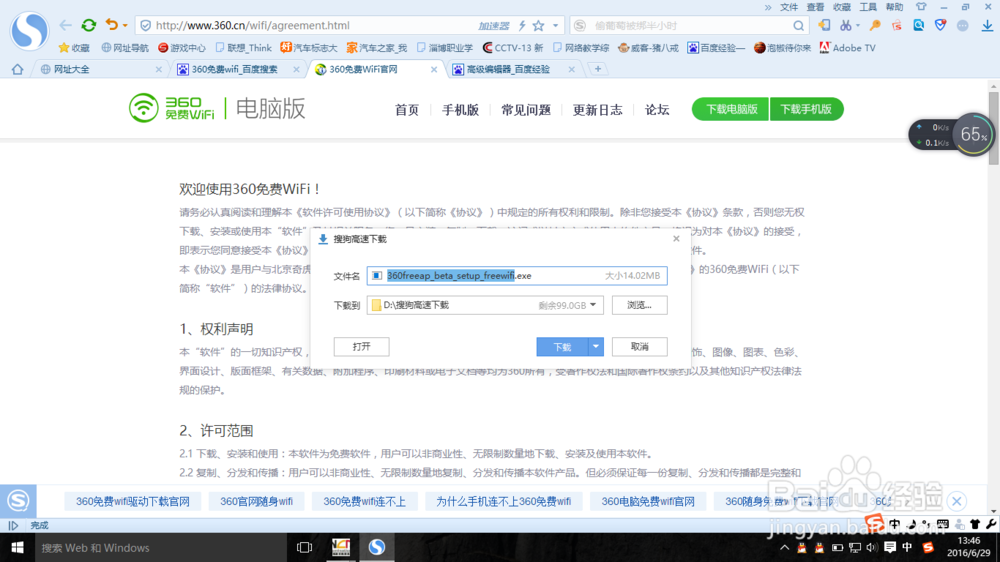Open the 收藏 menu
Viewport: 1000px width, 562px height.
click(842, 7)
